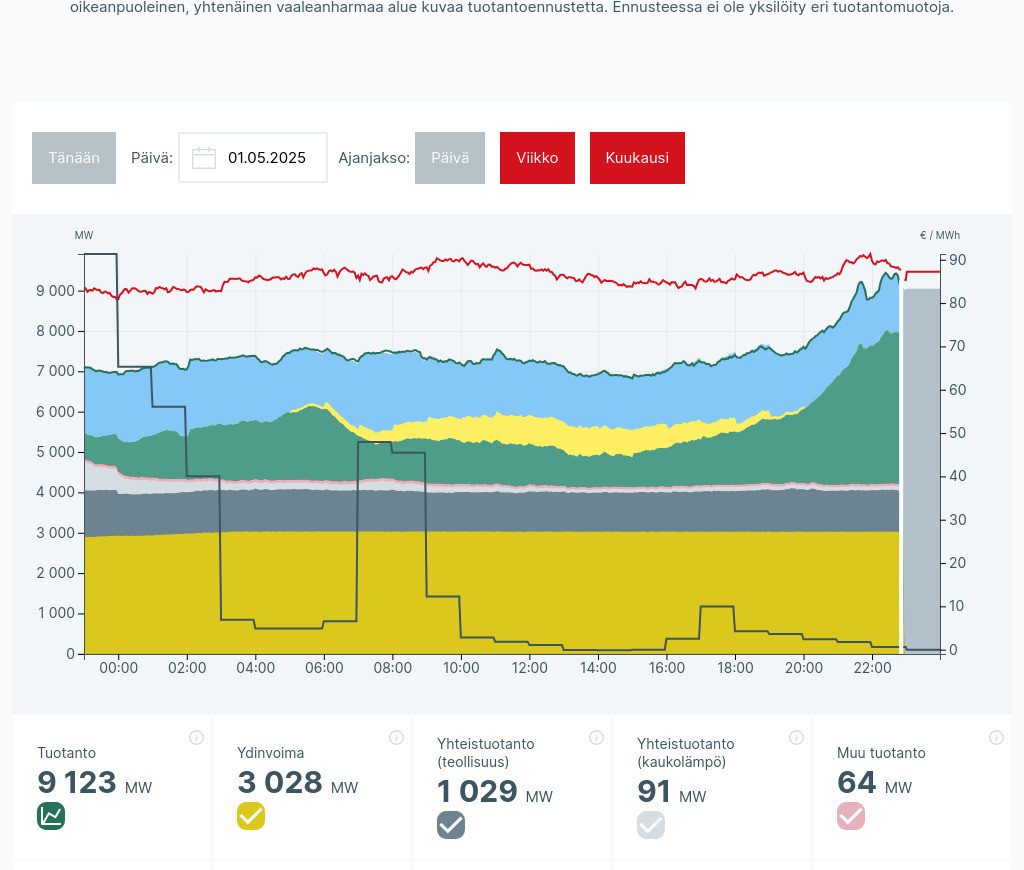The height and width of the screenshot is (870, 1024).
Task: Switch to Kuukausi time period
Action: tap(637, 158)
